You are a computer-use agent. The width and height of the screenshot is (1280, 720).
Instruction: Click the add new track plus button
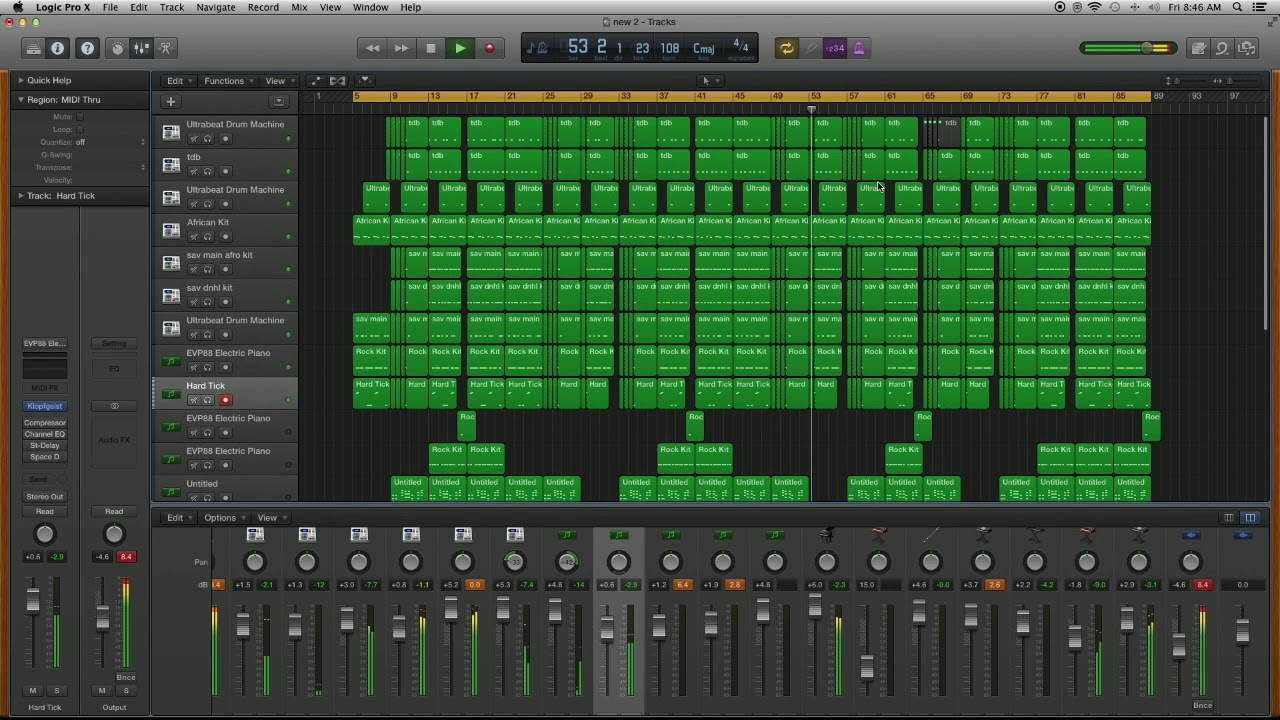[x=171, y=101]
